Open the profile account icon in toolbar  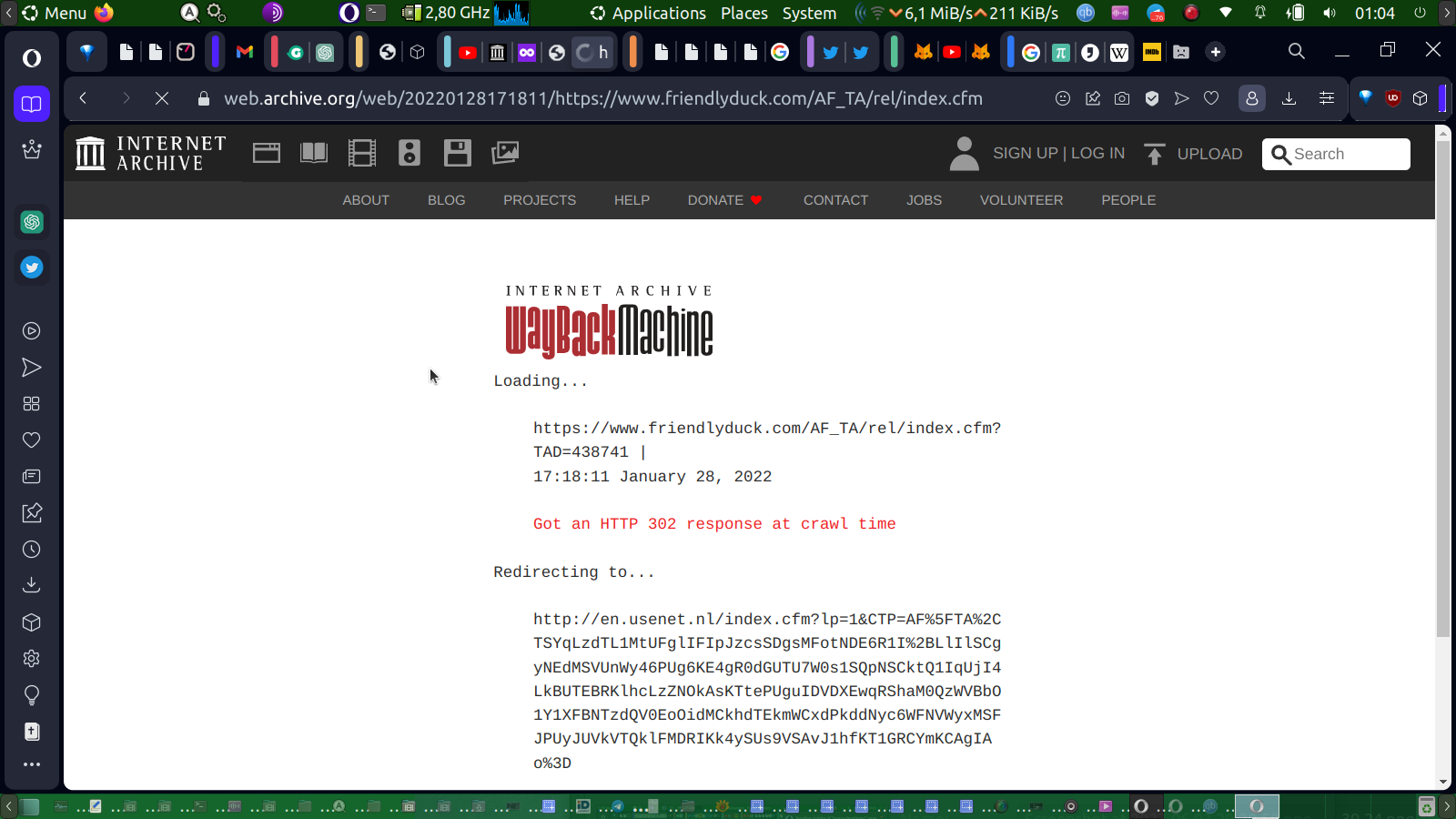click(x=1252, y=98)
